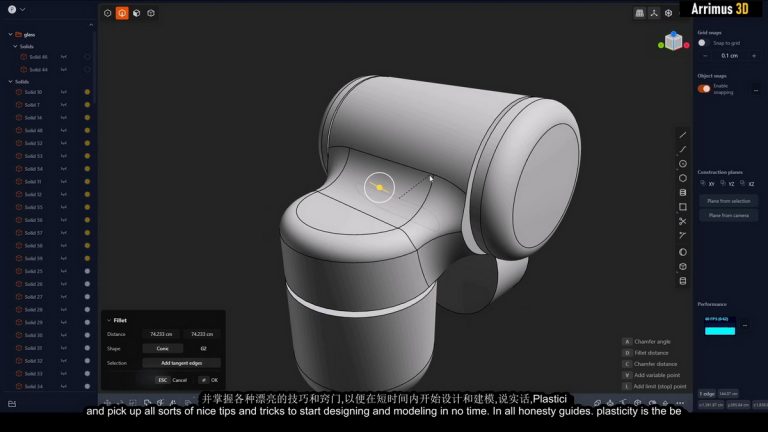Enable Snap to grid toggle
This screenshot has width=768, height=432.
coord(702,43)
